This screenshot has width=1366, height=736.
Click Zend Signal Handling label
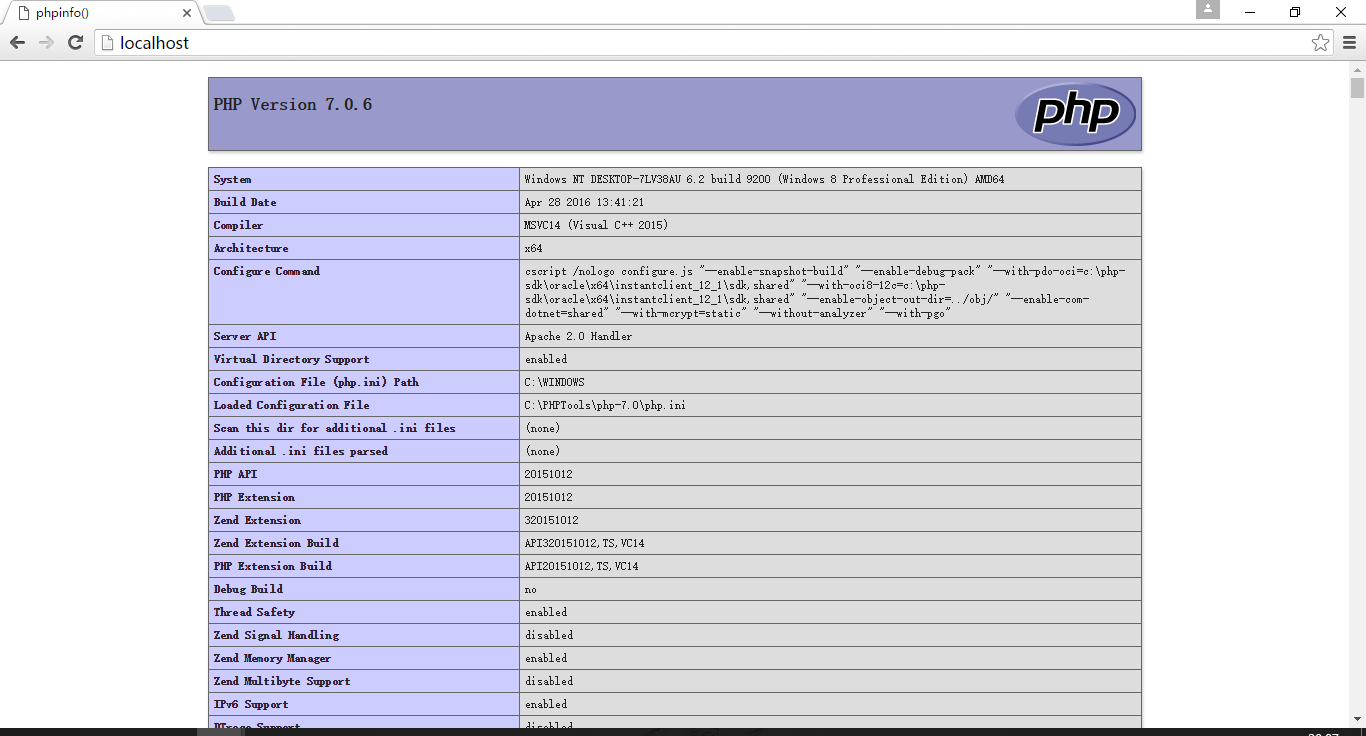(x=276, y=635)
